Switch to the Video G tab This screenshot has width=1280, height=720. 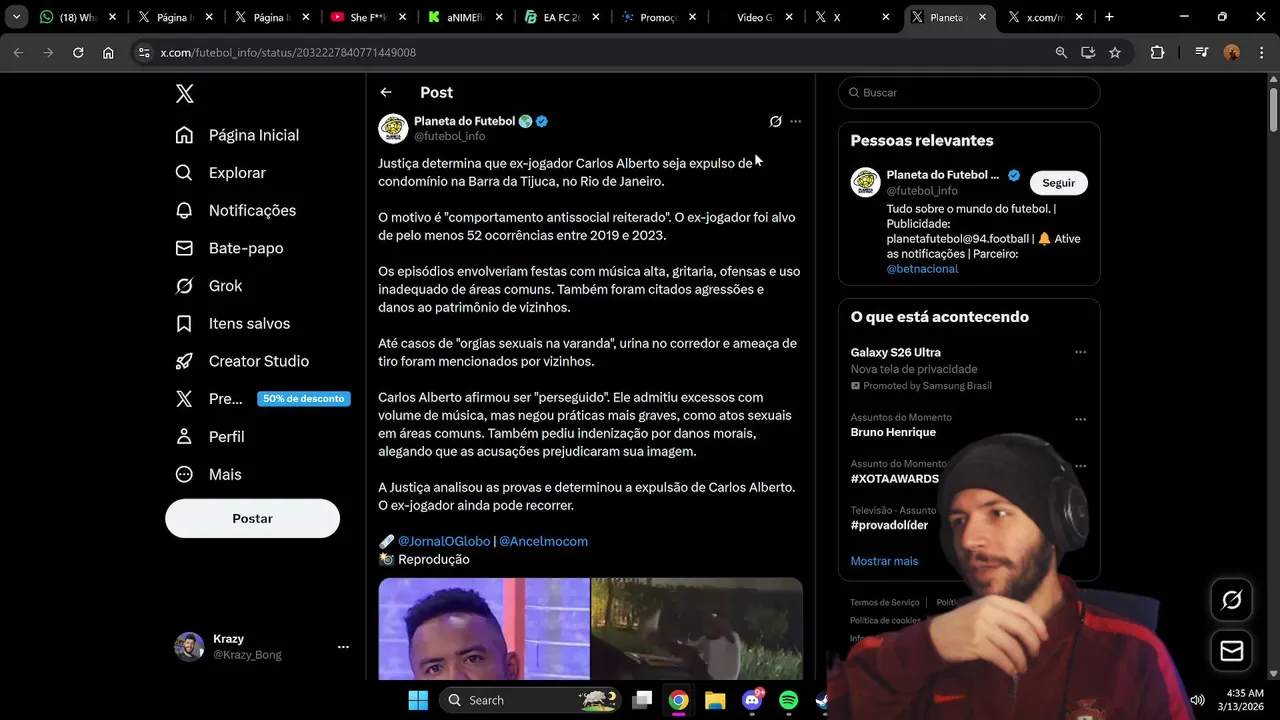(x=753, y=17)
